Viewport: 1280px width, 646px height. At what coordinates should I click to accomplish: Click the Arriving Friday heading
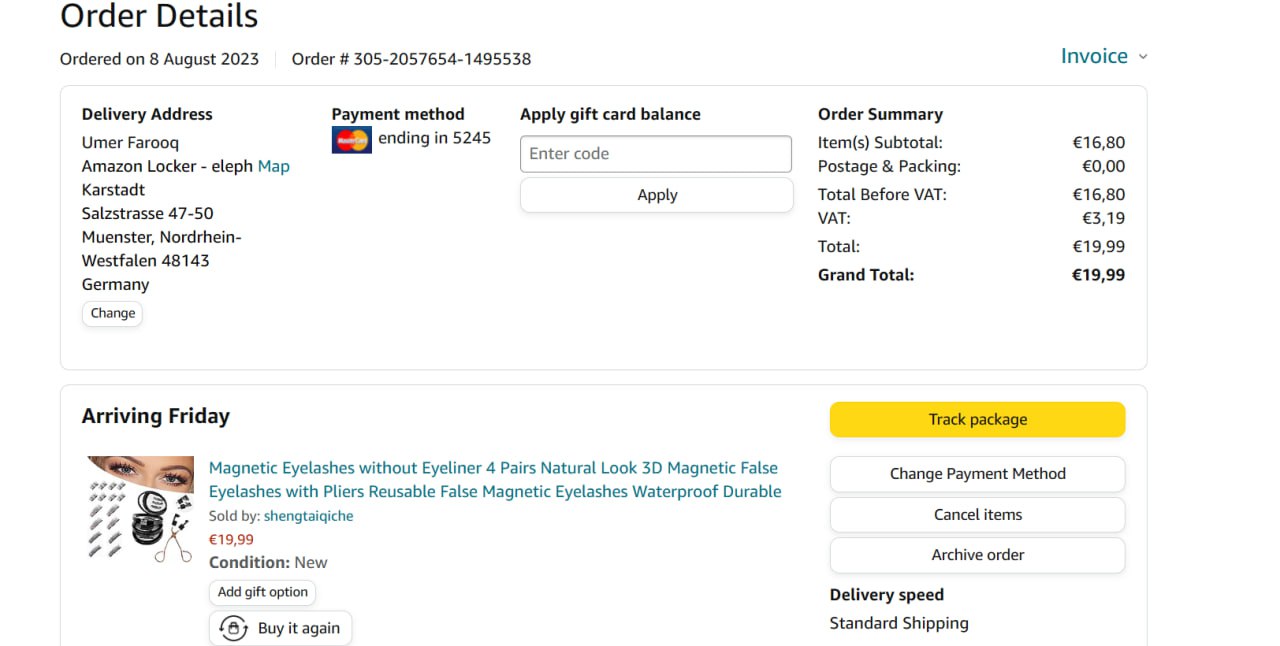156,416
